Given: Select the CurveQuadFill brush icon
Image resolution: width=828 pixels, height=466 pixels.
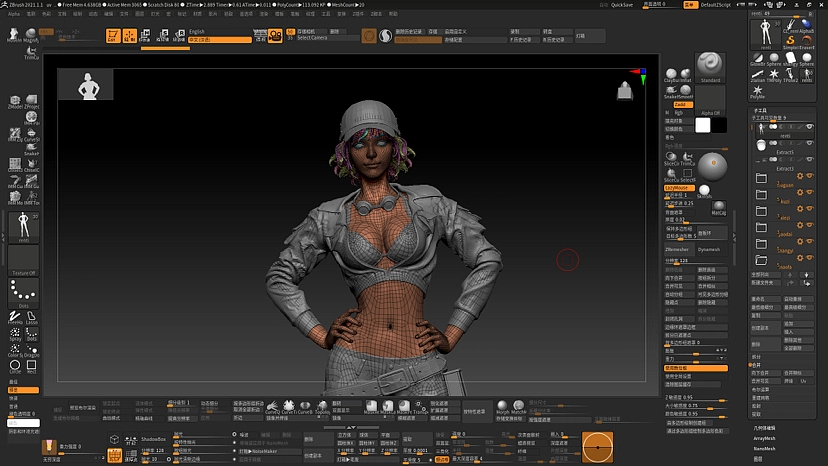Looking at the screenshot, I should 272,407.
